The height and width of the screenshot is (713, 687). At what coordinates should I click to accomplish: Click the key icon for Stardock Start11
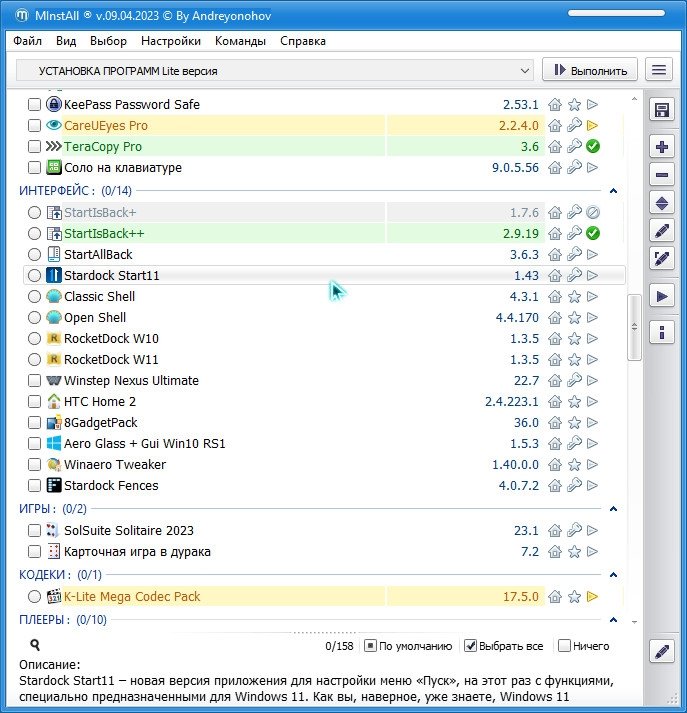(574, 276)
